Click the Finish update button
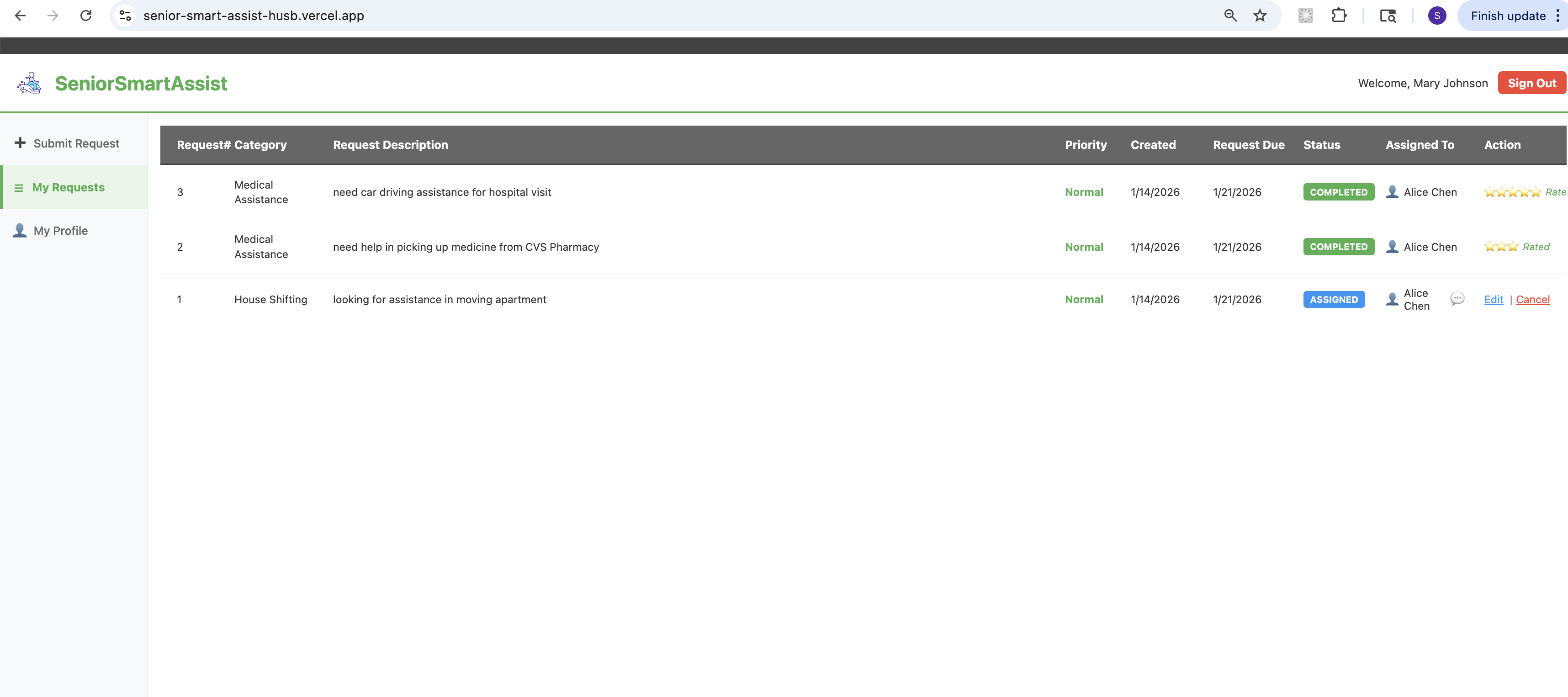 [x=1507, y=16]
